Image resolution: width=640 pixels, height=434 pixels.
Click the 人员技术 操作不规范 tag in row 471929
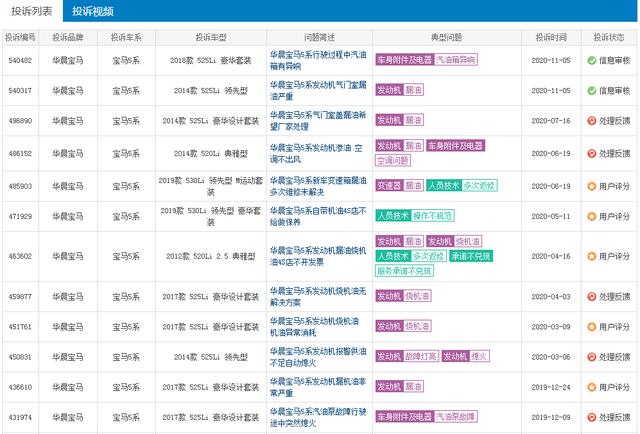point(415,216)
